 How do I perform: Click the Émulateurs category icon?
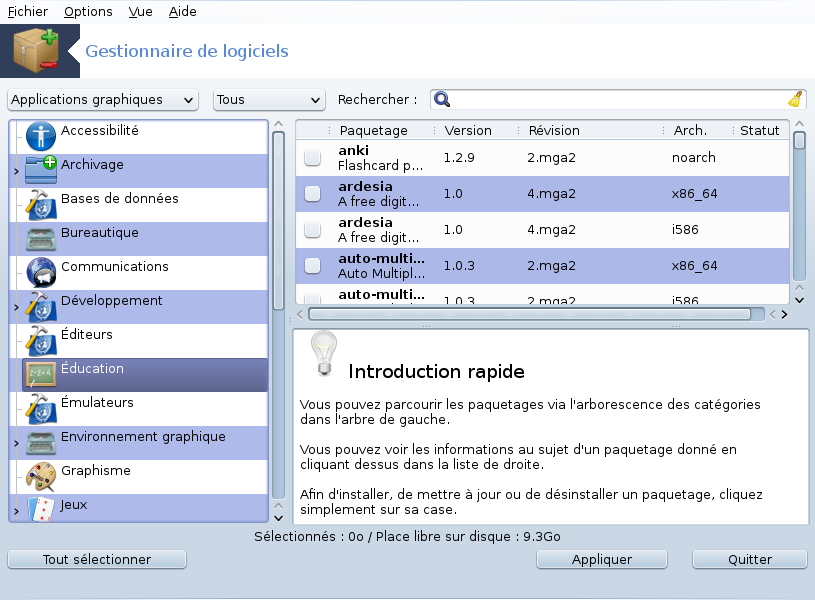(x=41, y=408)
